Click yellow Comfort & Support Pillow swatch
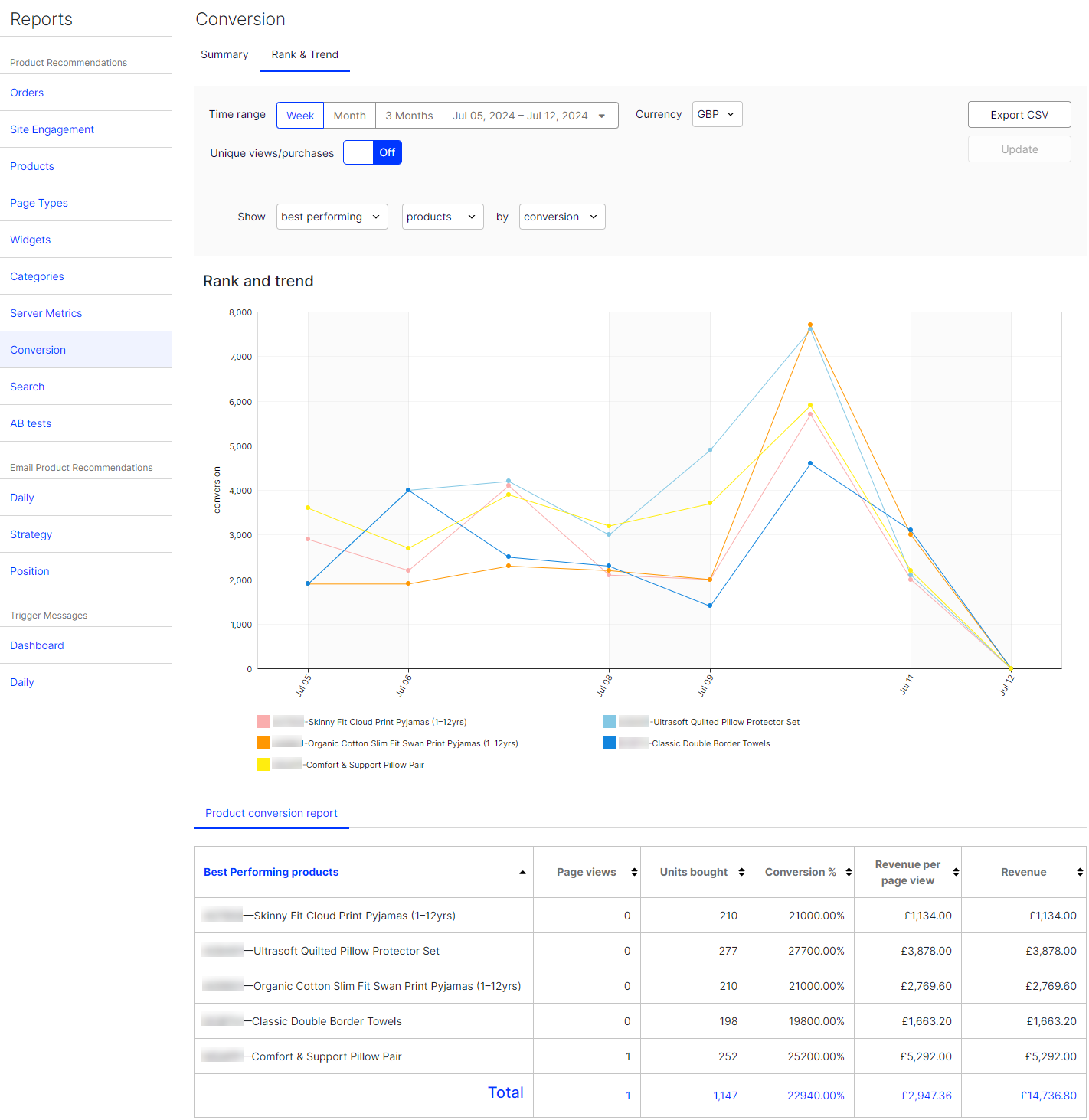 click(x=263, y=765)
